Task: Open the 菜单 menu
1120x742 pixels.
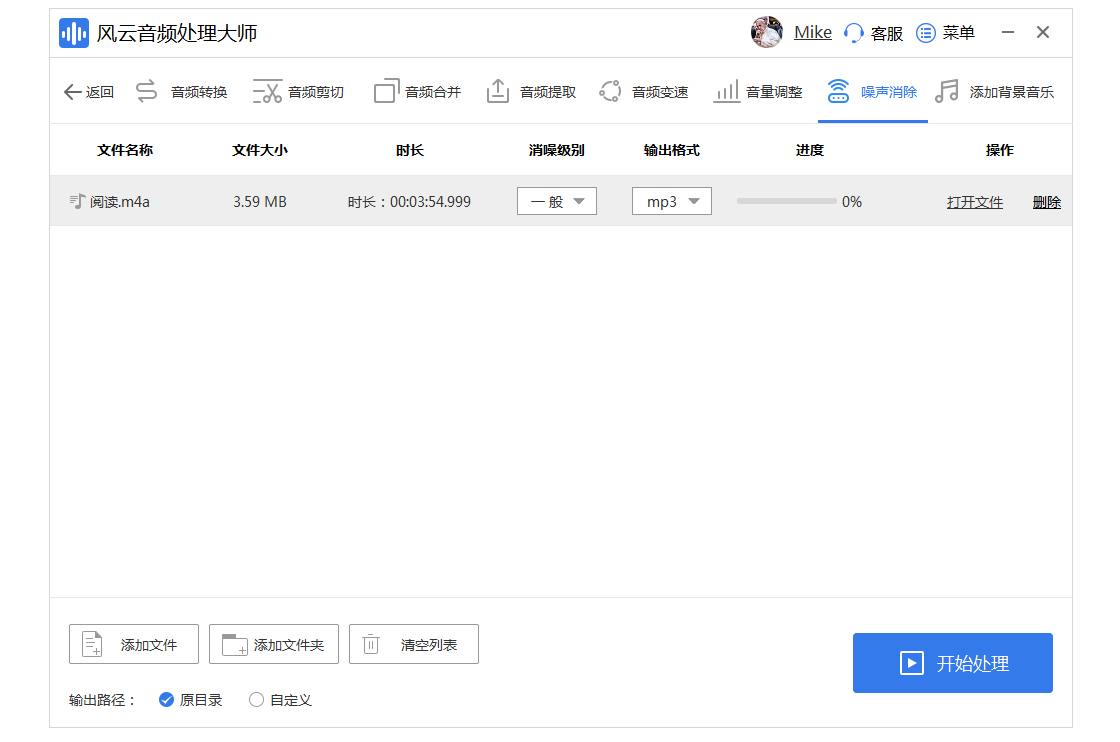Action: (959, 33)
